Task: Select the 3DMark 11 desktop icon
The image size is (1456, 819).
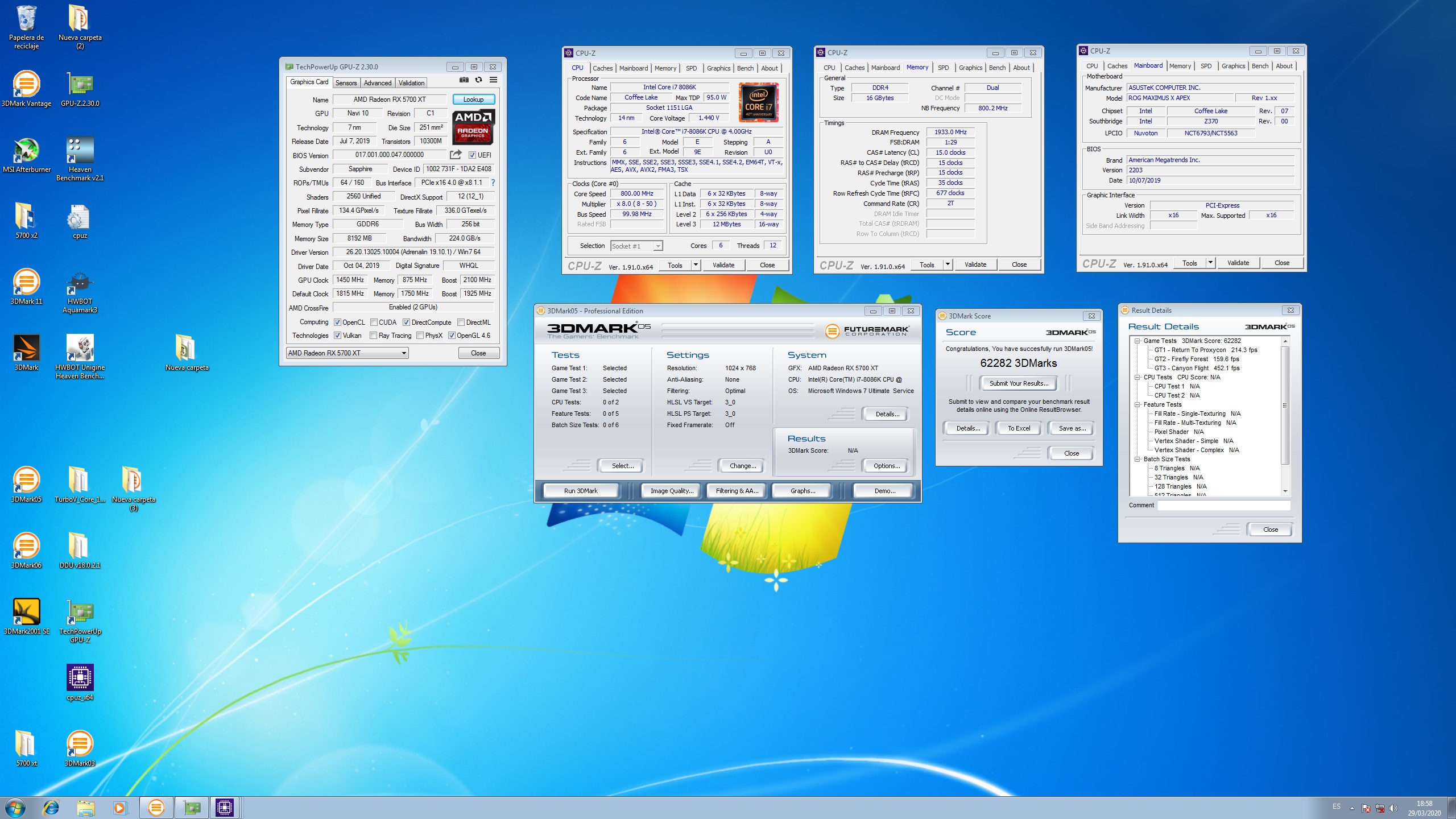Action: 26,287
